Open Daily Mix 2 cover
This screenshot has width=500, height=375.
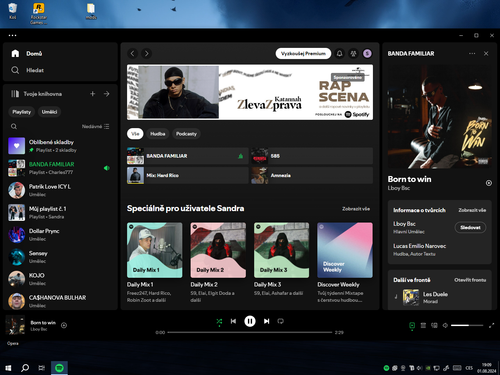coord(218,250)
